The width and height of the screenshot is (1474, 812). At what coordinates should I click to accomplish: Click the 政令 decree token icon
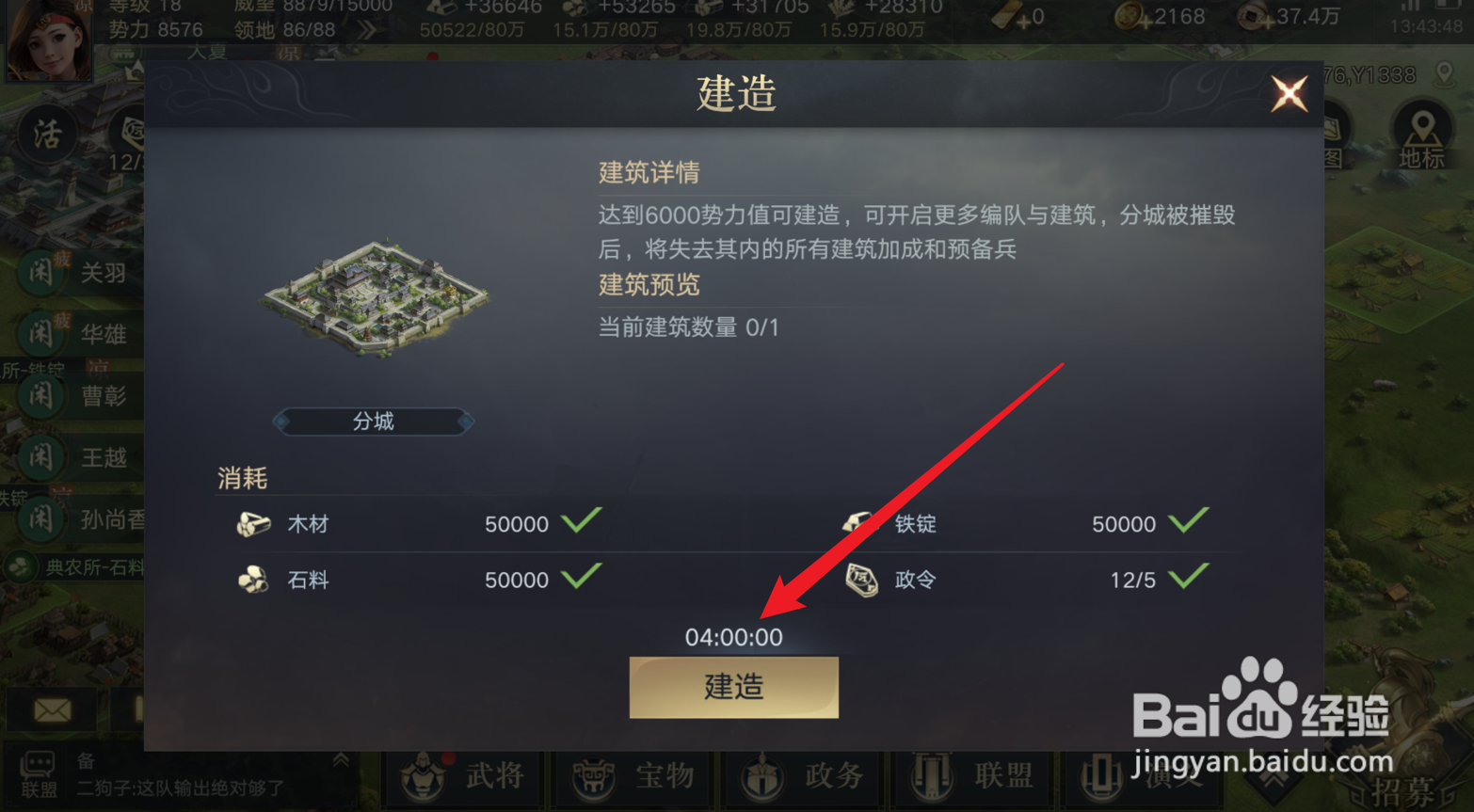point(861,580)
